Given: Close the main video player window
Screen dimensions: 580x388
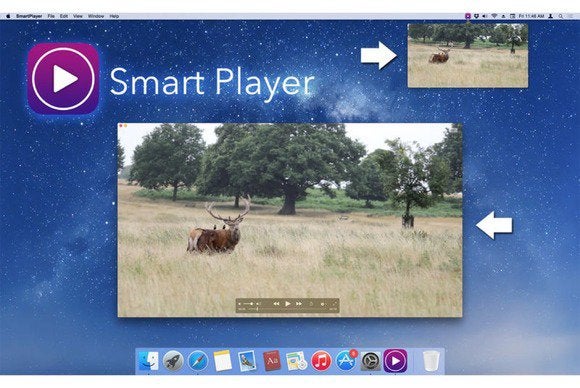Looking at the screenshot, I should click(x=121, y=126).
